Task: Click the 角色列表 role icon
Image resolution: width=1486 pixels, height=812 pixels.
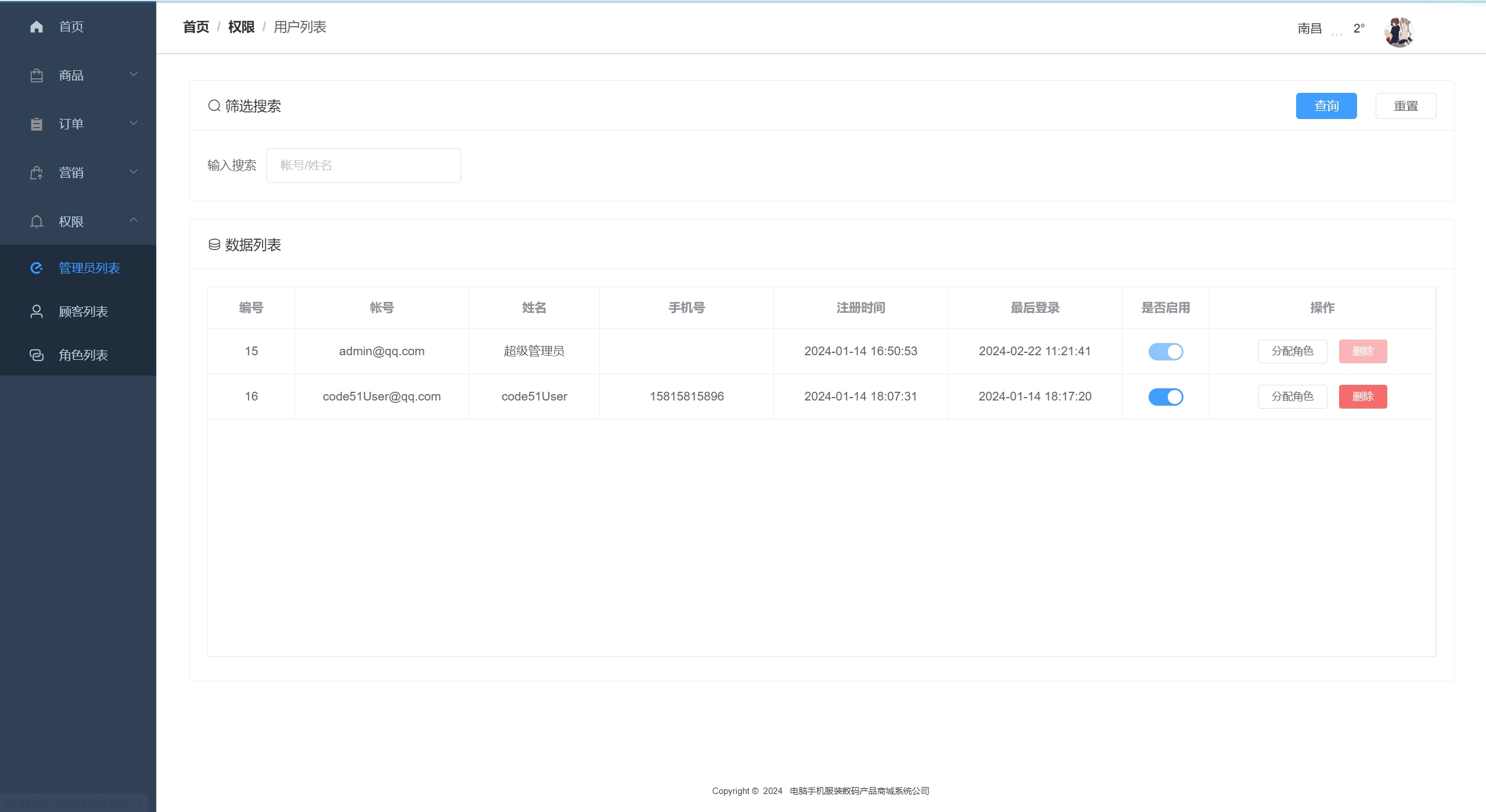Action: click(37, 355)
